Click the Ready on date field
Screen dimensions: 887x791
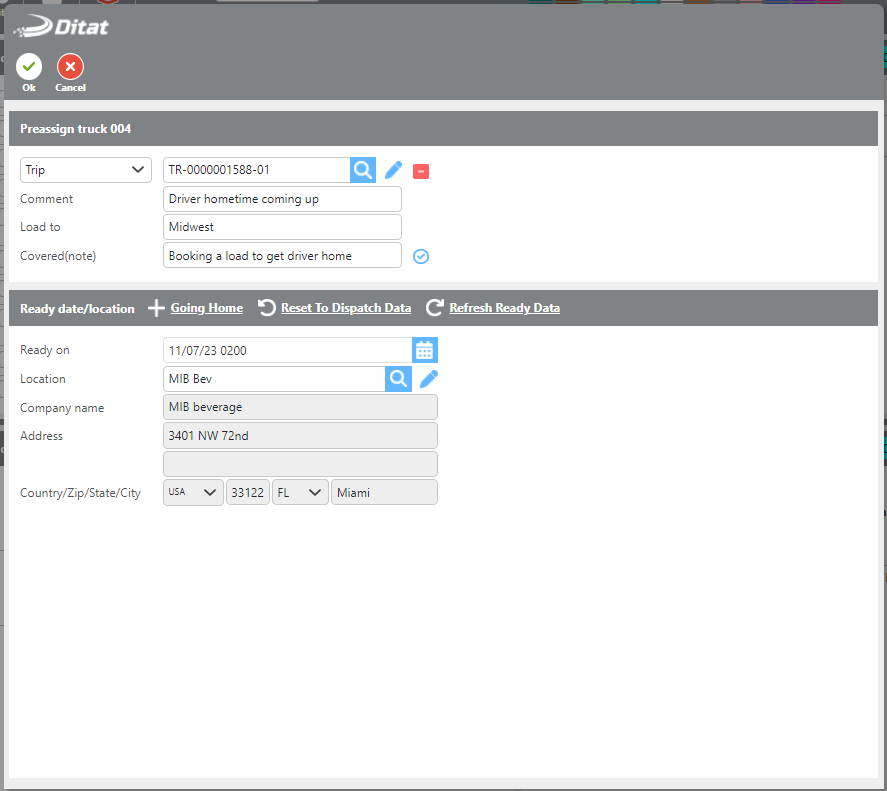tap(287, 350)
